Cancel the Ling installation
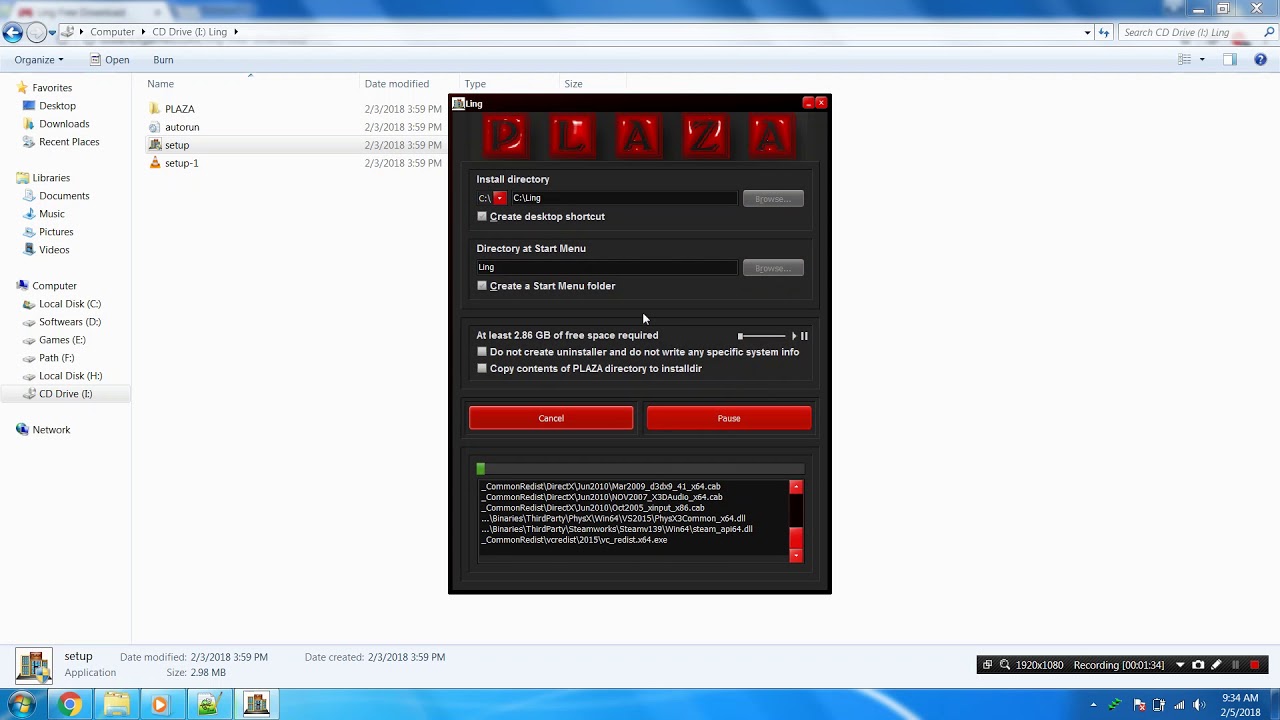 pyautogui.click(x=551, y=418)
